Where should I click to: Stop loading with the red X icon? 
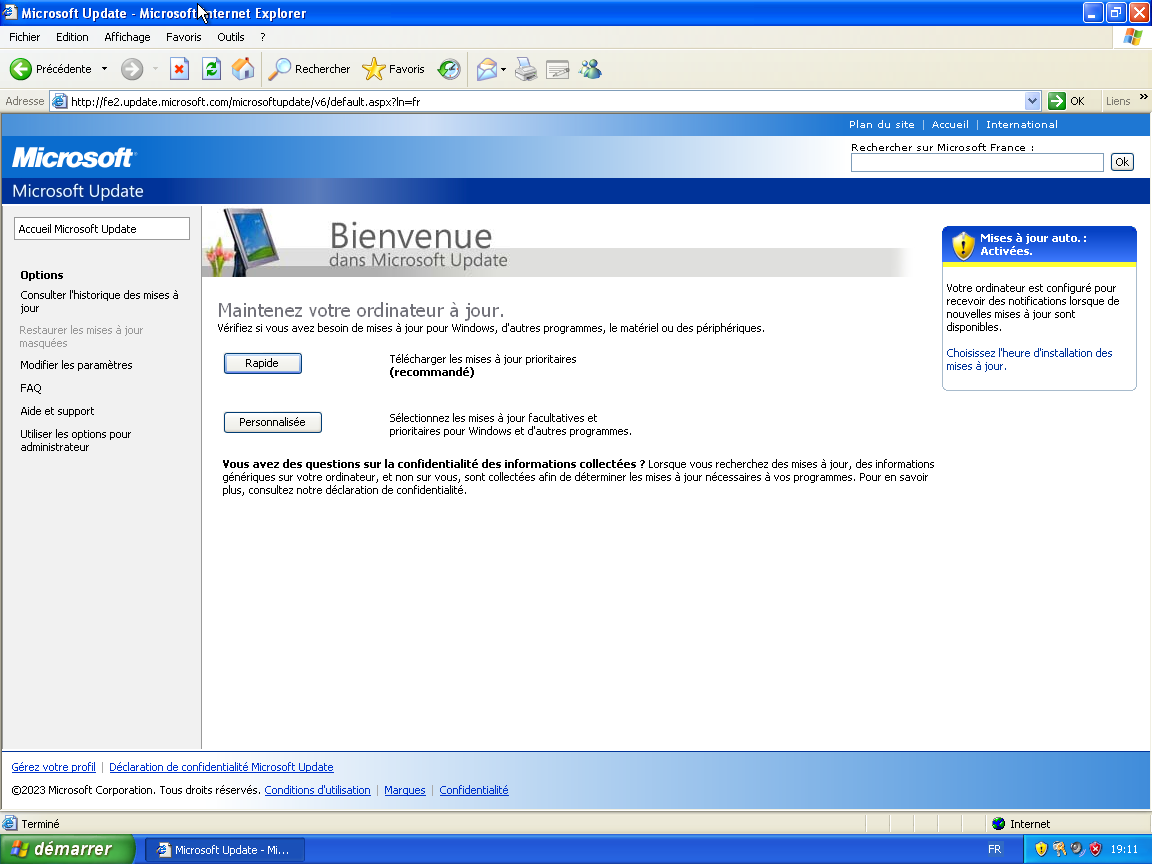(179, 69)
